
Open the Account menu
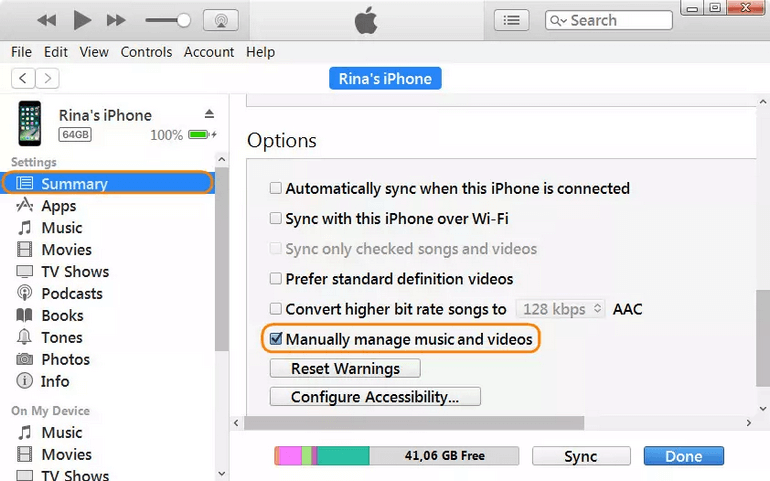coord(209,52)
